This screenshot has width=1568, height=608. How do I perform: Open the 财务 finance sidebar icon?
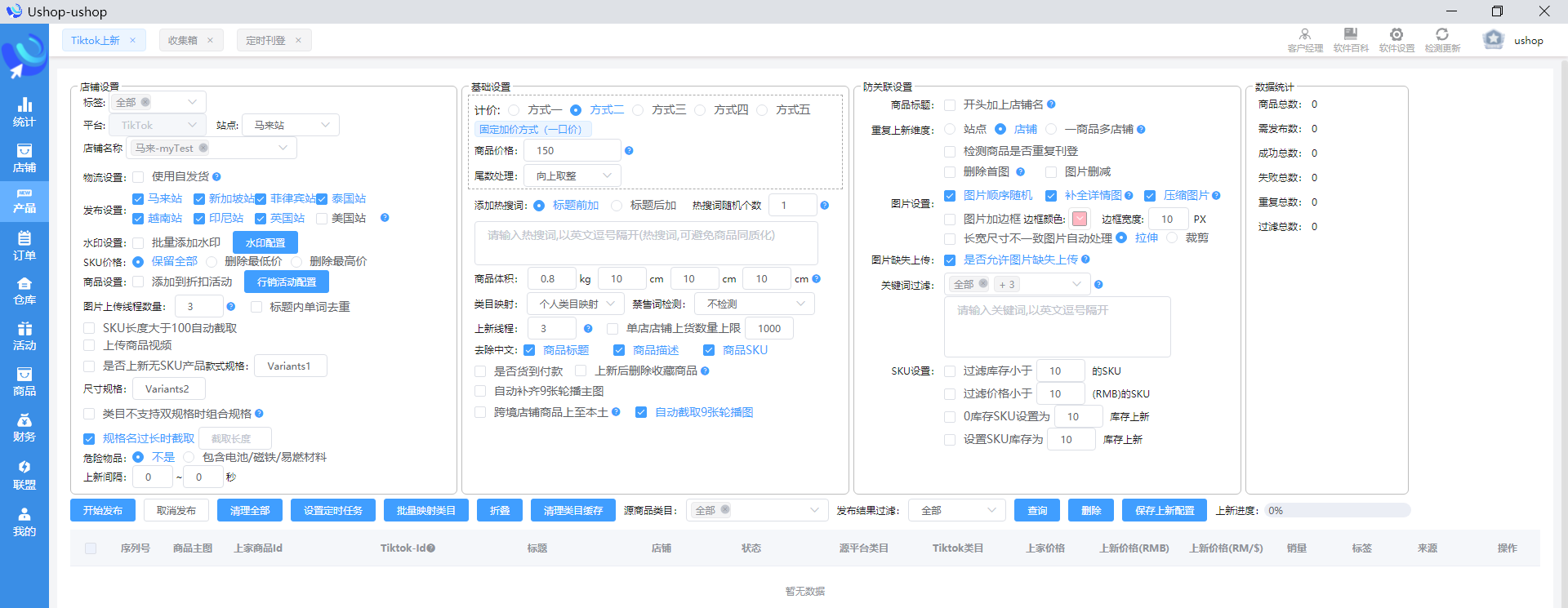point(24,428)
